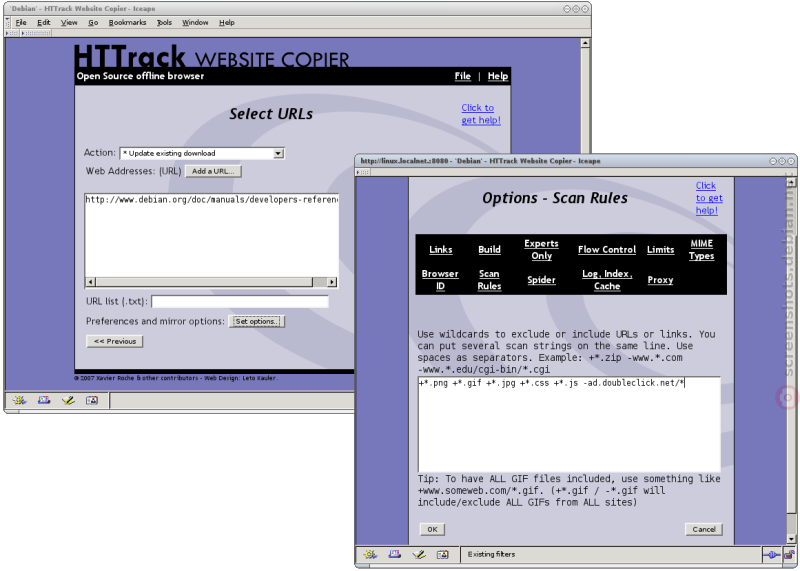Open Navigator icon in main window status bar
800x571 pixels.
click(x=19, y=401)
